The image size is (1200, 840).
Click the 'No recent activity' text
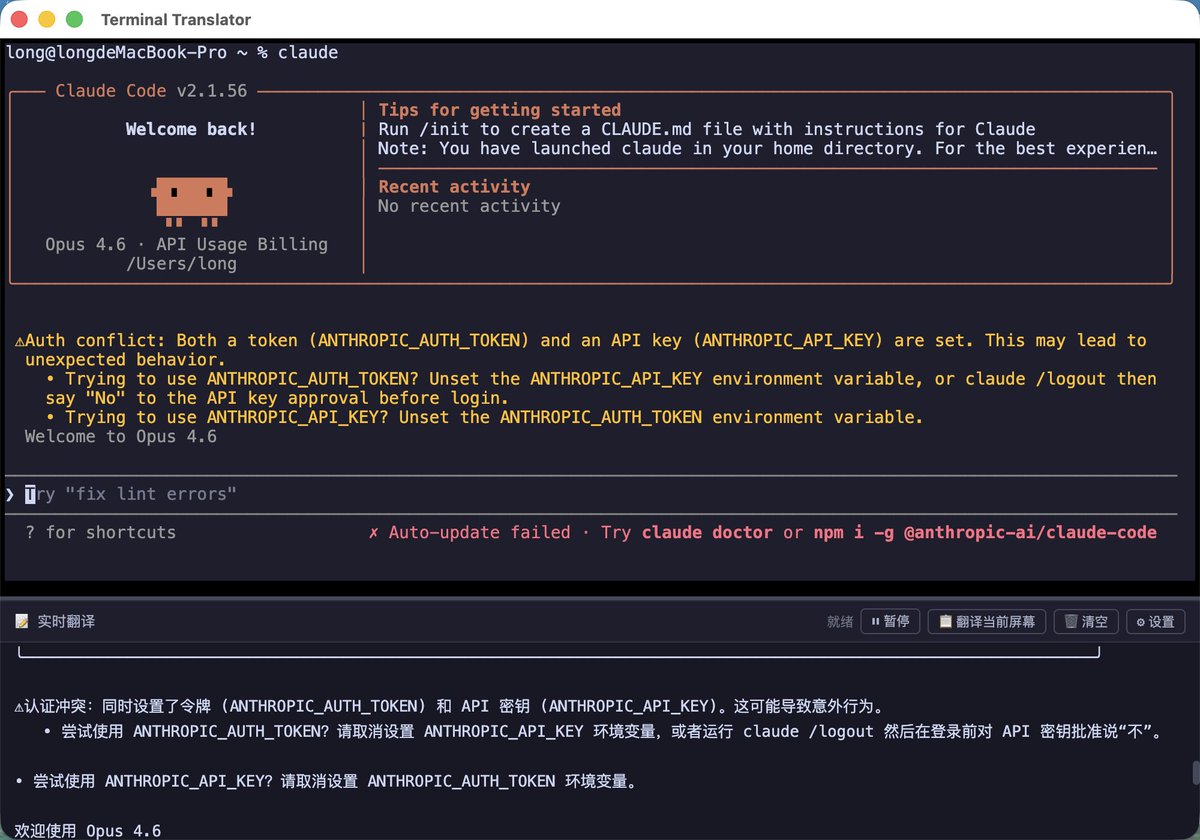pyautogui.click(x=469, y=206)
